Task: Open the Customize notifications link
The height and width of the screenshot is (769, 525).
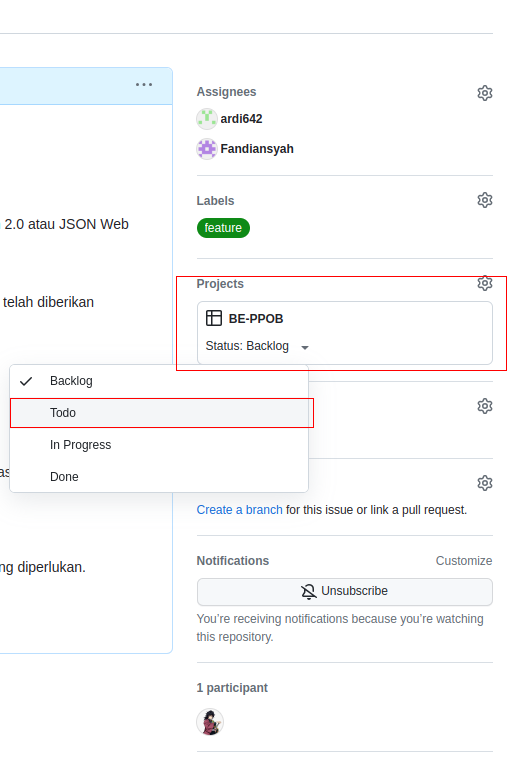Action: click(464, 561)
